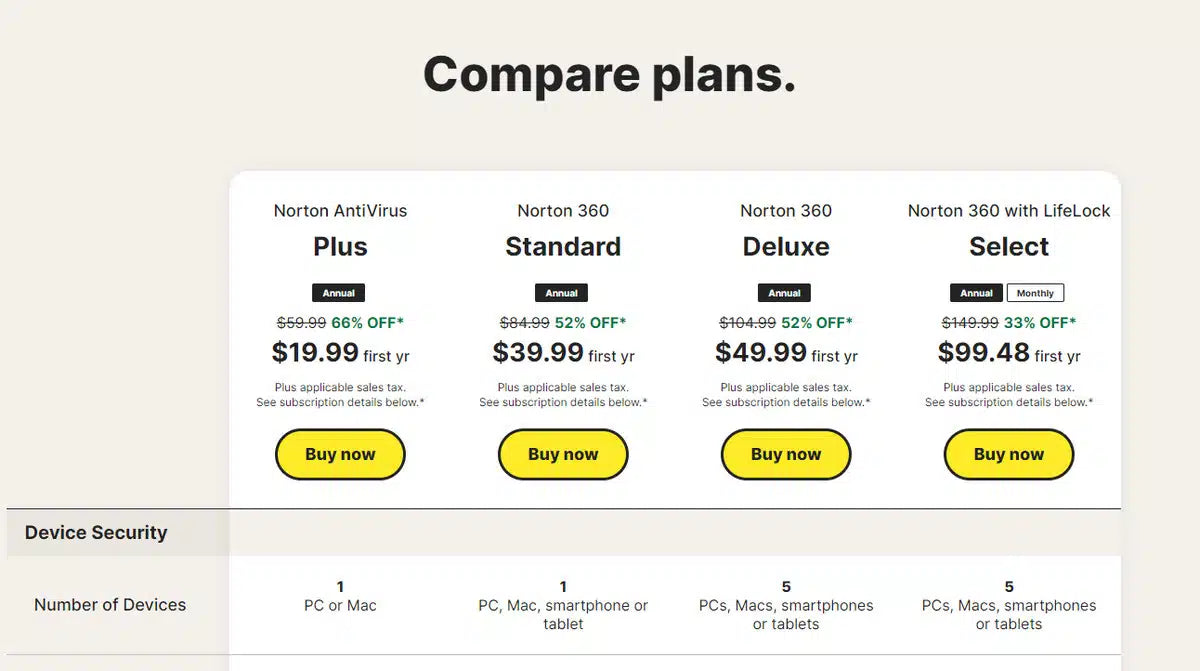
Task: Click the Norton 360 Standard plan title
Action: pyautogui.click(x=563, y=246)
